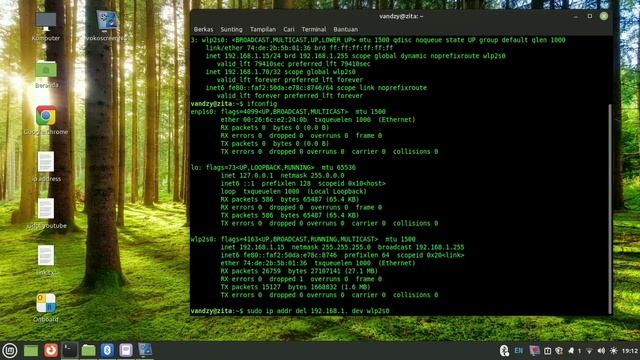Click 'enp1s0: flags=4099' line
Image resolution: width=640 pixels, height=360 pixels.
[288, 111]
